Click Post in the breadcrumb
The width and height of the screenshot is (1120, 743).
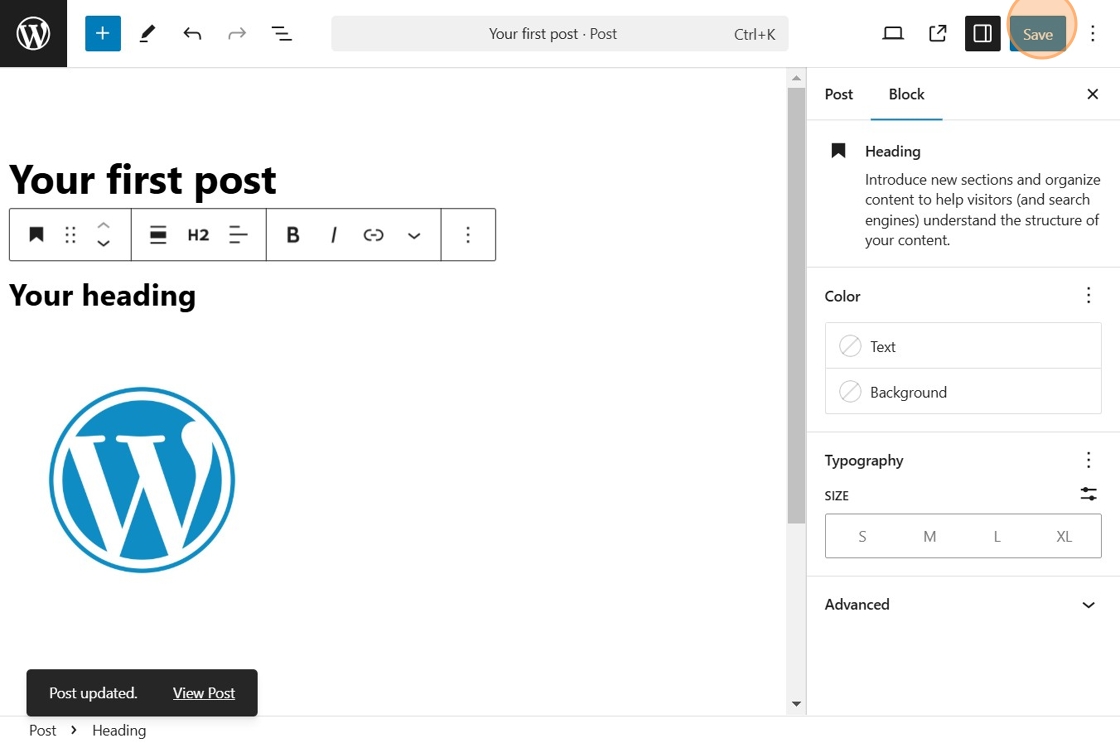coord(42,730)
